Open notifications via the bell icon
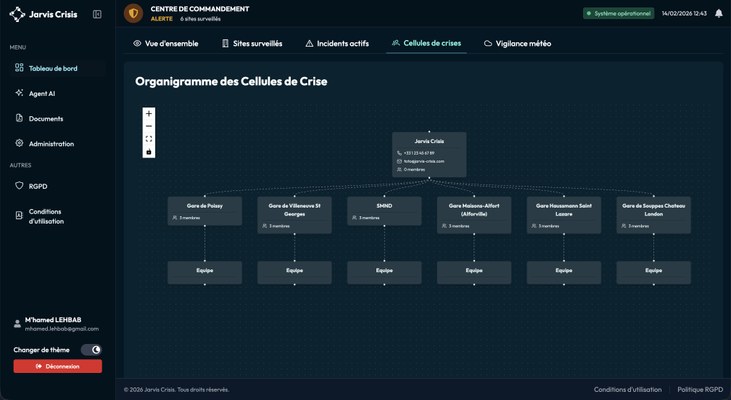Image resolution: width=731 pixels, height=400 pixels. coord(718,14)
